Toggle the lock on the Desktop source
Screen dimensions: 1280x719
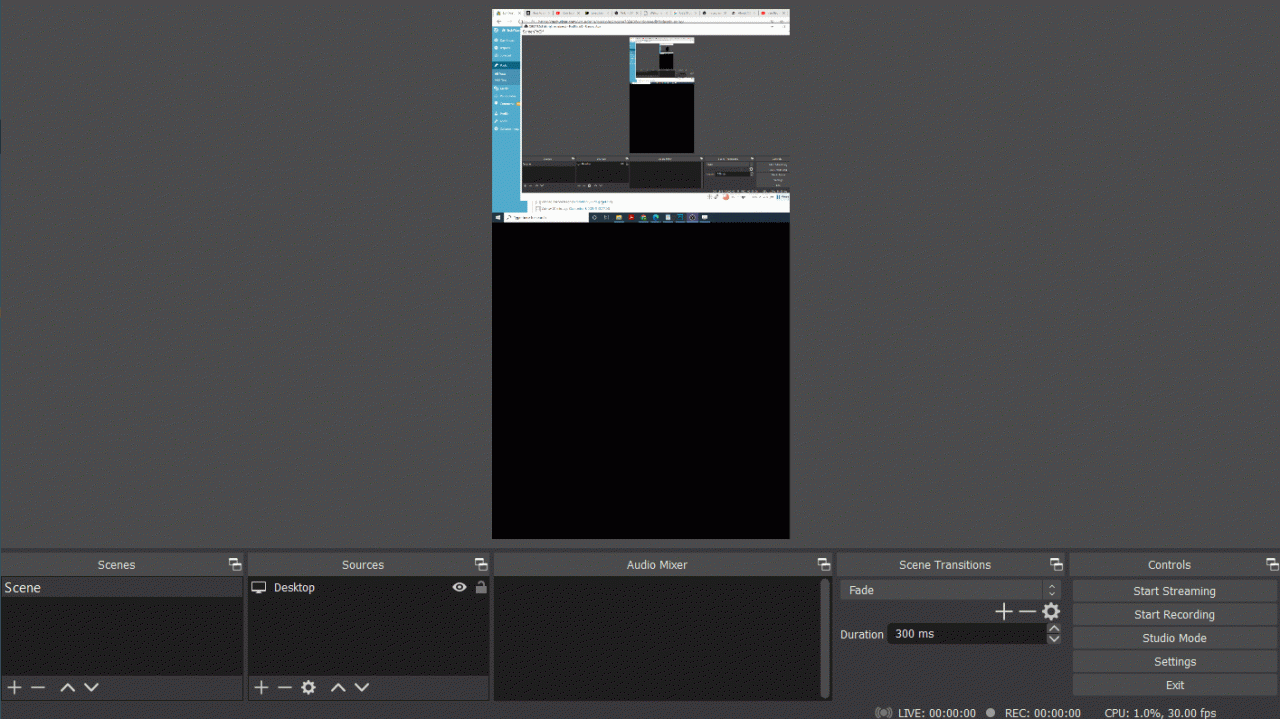[481, 588]
